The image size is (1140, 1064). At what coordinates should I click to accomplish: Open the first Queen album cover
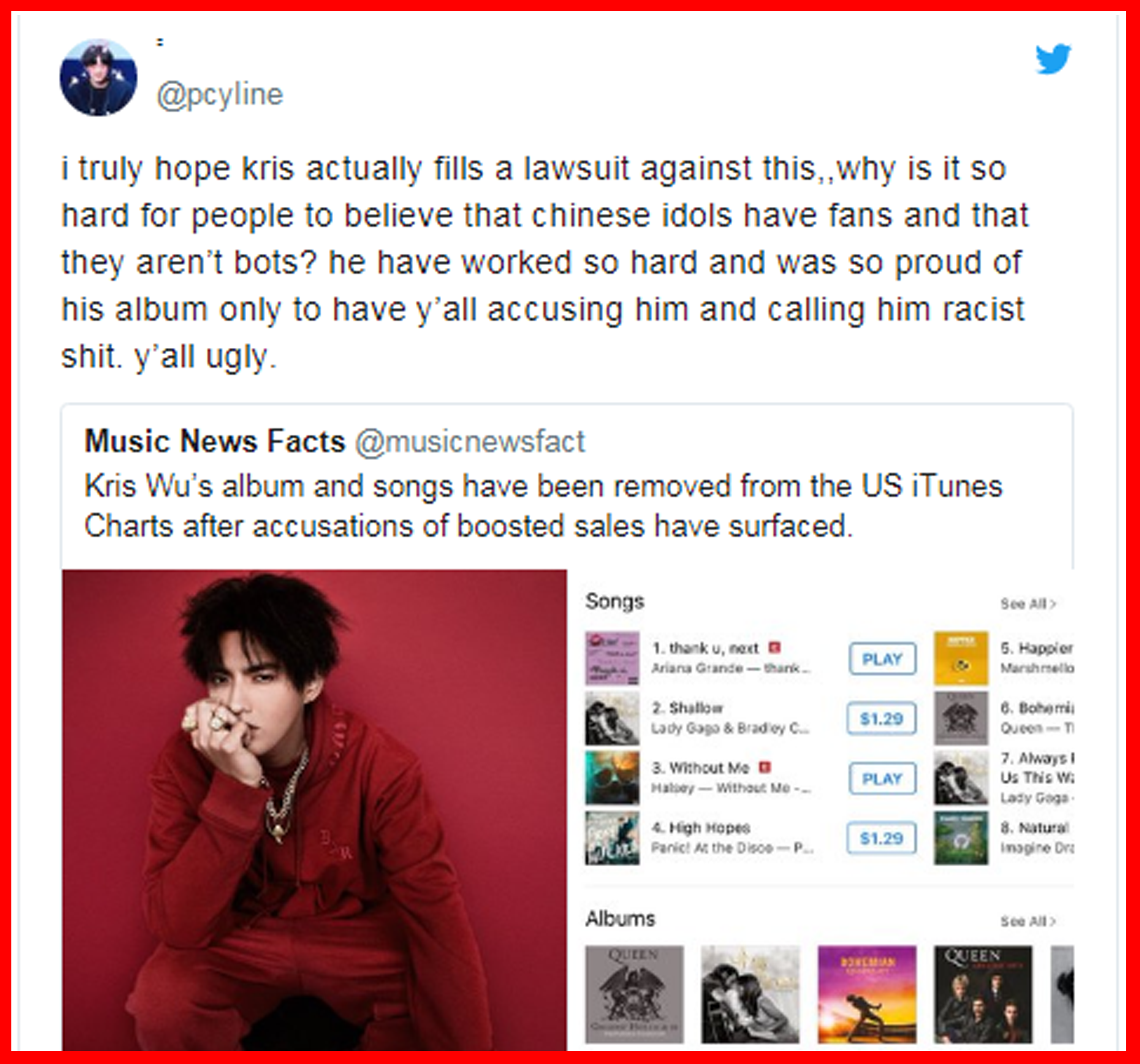coord(634,994)
